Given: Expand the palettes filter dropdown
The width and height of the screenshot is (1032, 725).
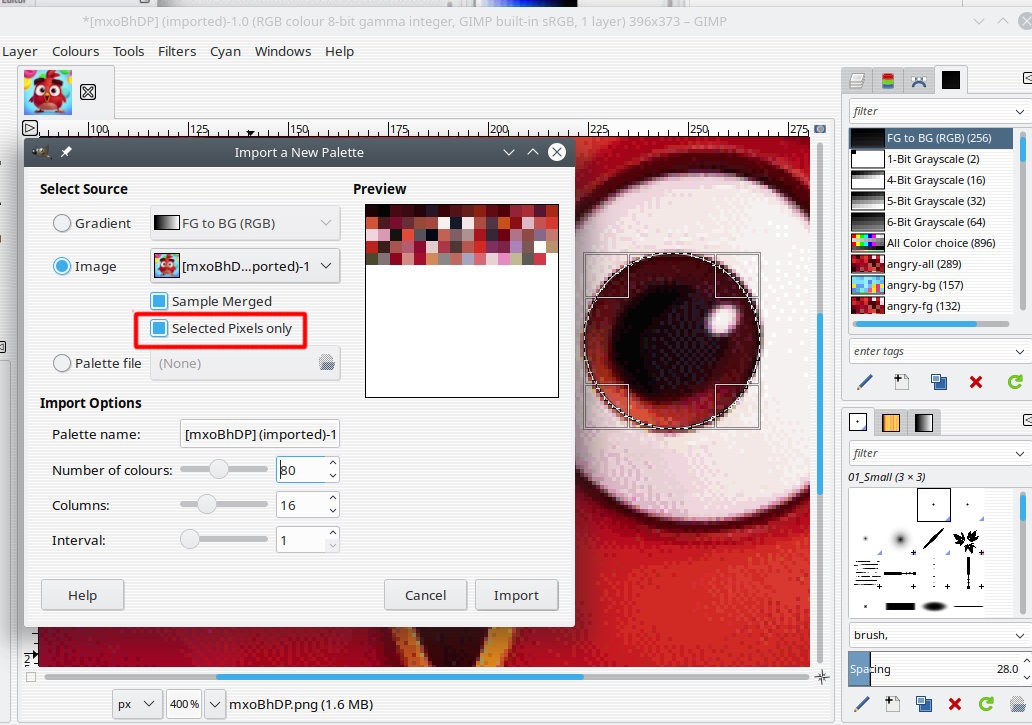Looking at the screenshot, I should pyautogui.click(x=1019, y=111).
